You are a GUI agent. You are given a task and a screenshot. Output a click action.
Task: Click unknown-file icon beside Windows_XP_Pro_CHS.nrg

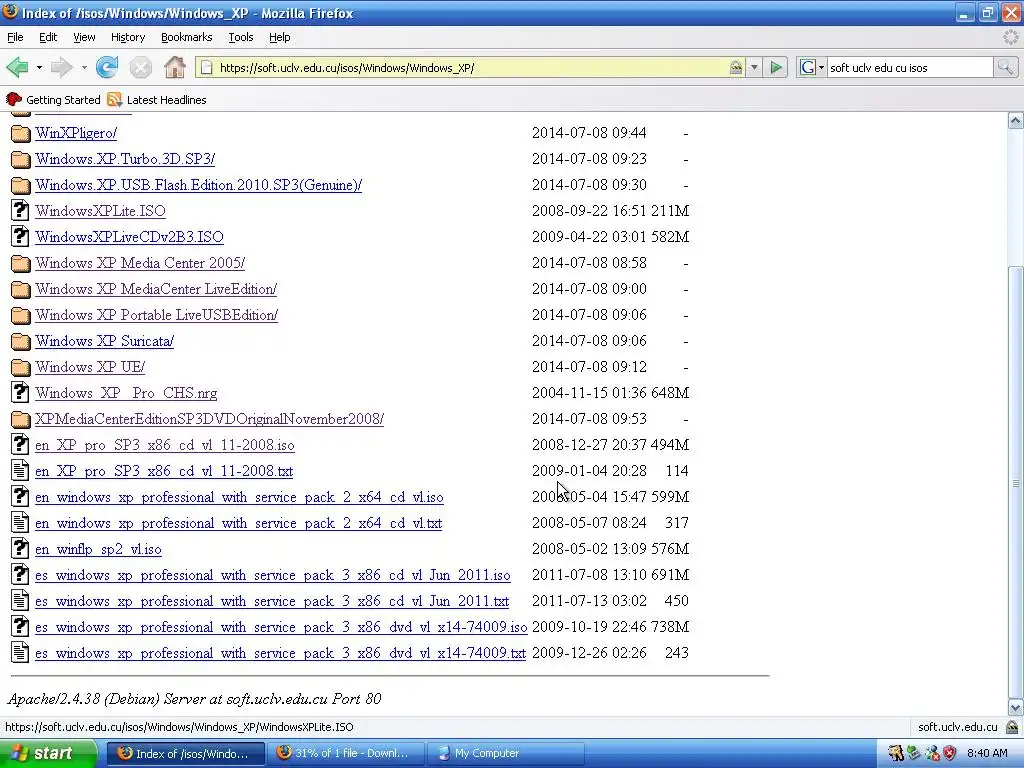20,392
